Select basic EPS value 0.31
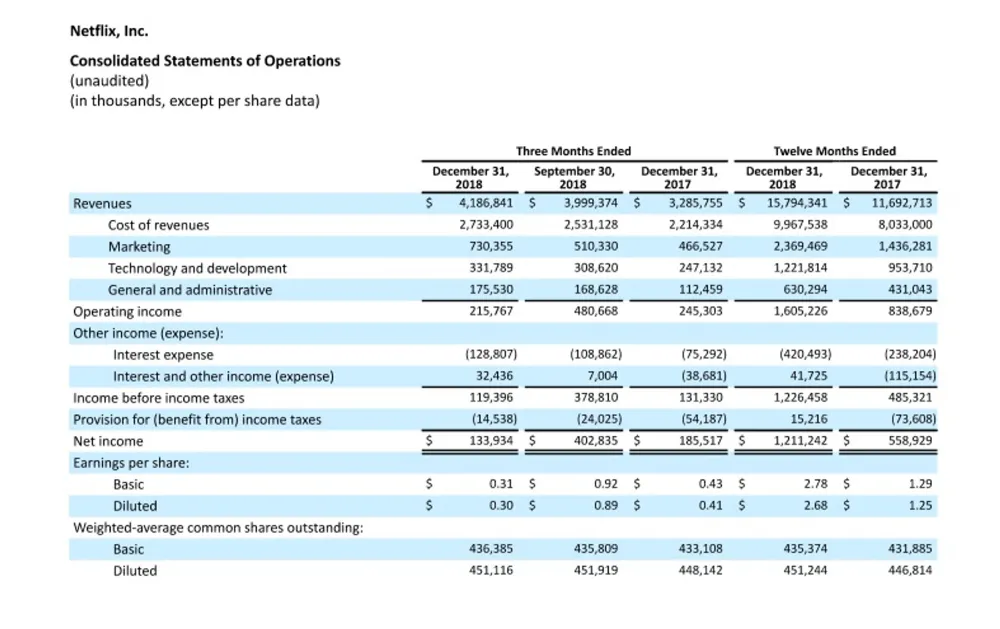This screenshot has height=629, width=1000. point(501,484)
